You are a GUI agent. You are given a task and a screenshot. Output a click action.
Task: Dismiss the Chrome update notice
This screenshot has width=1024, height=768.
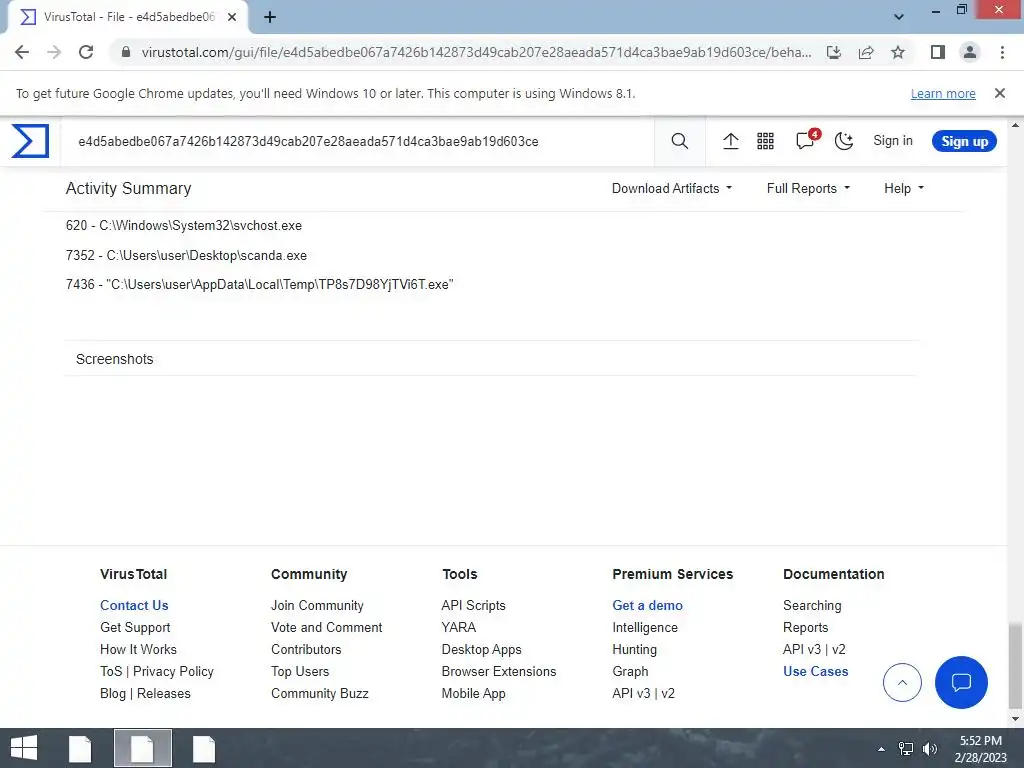tap(1000, 93)
